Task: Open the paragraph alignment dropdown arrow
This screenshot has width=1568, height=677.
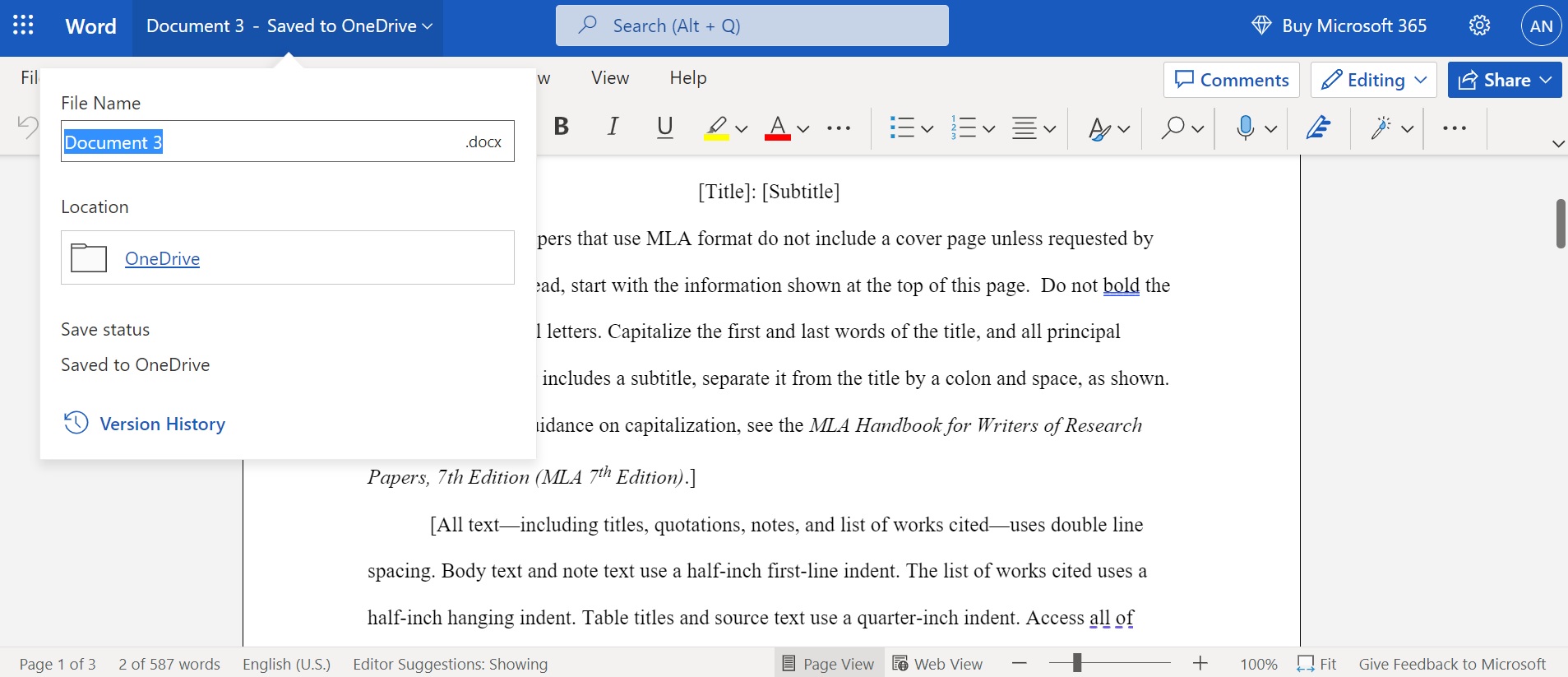Action: [x=1050, y=128]
